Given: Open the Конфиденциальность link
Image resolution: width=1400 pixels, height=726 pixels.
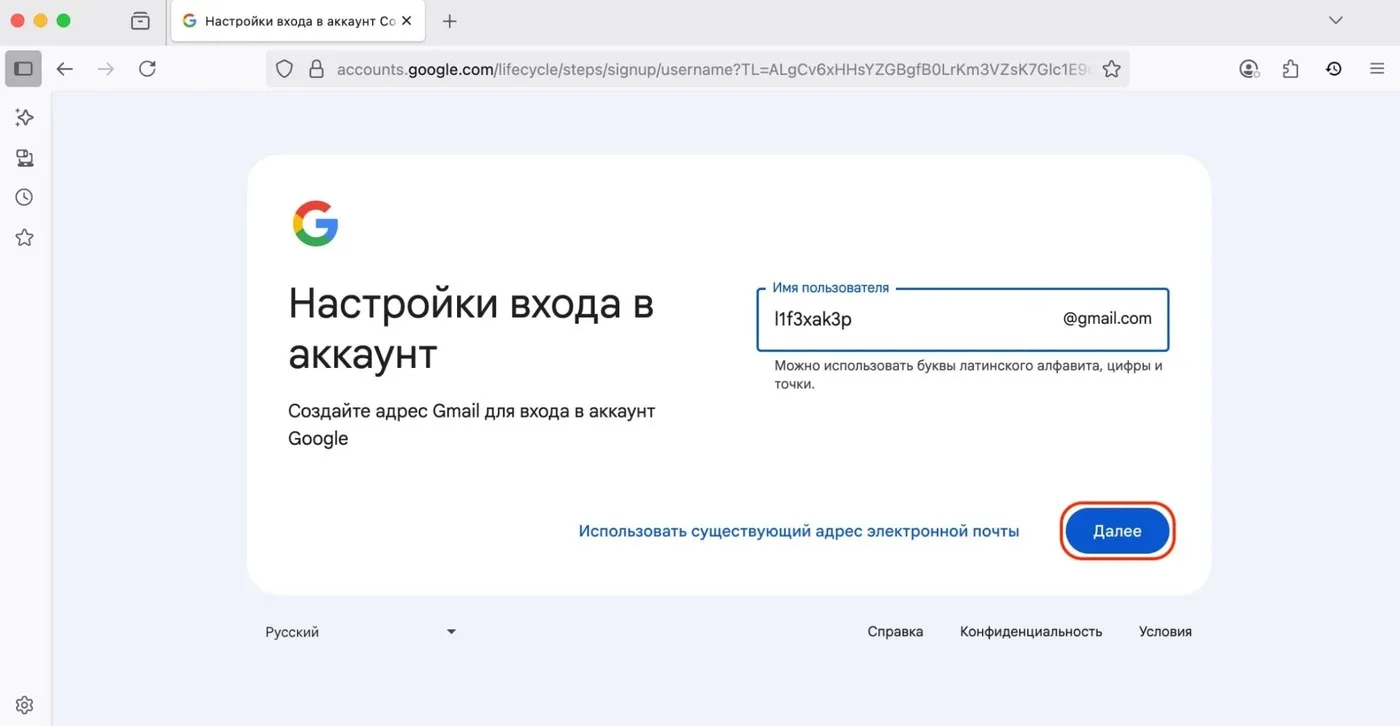Looking at the screenshot, I should pos(1031,632).
